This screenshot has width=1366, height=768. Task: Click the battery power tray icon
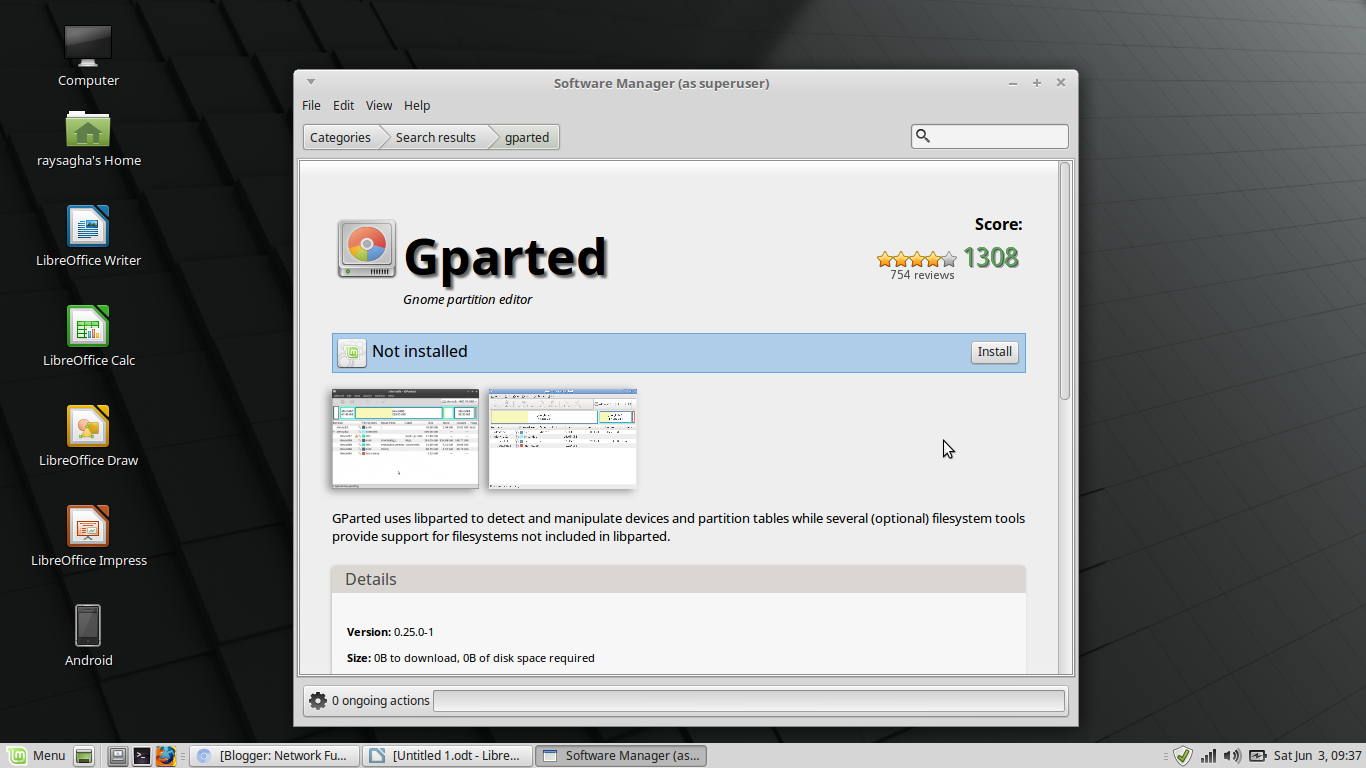pos(1257,756)
